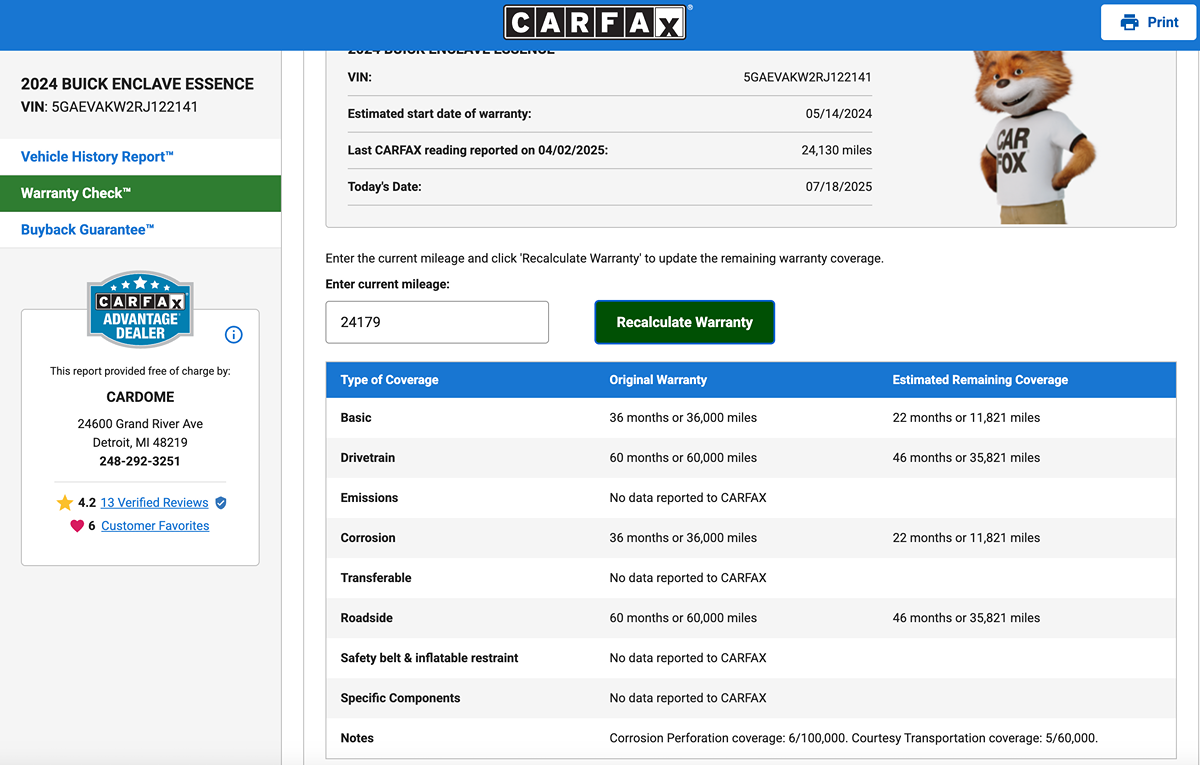This screenshot has width=1200, height=765.
Task: Click the CARFAX Advantage Dealer badge
Action: (x=140, y=310)
